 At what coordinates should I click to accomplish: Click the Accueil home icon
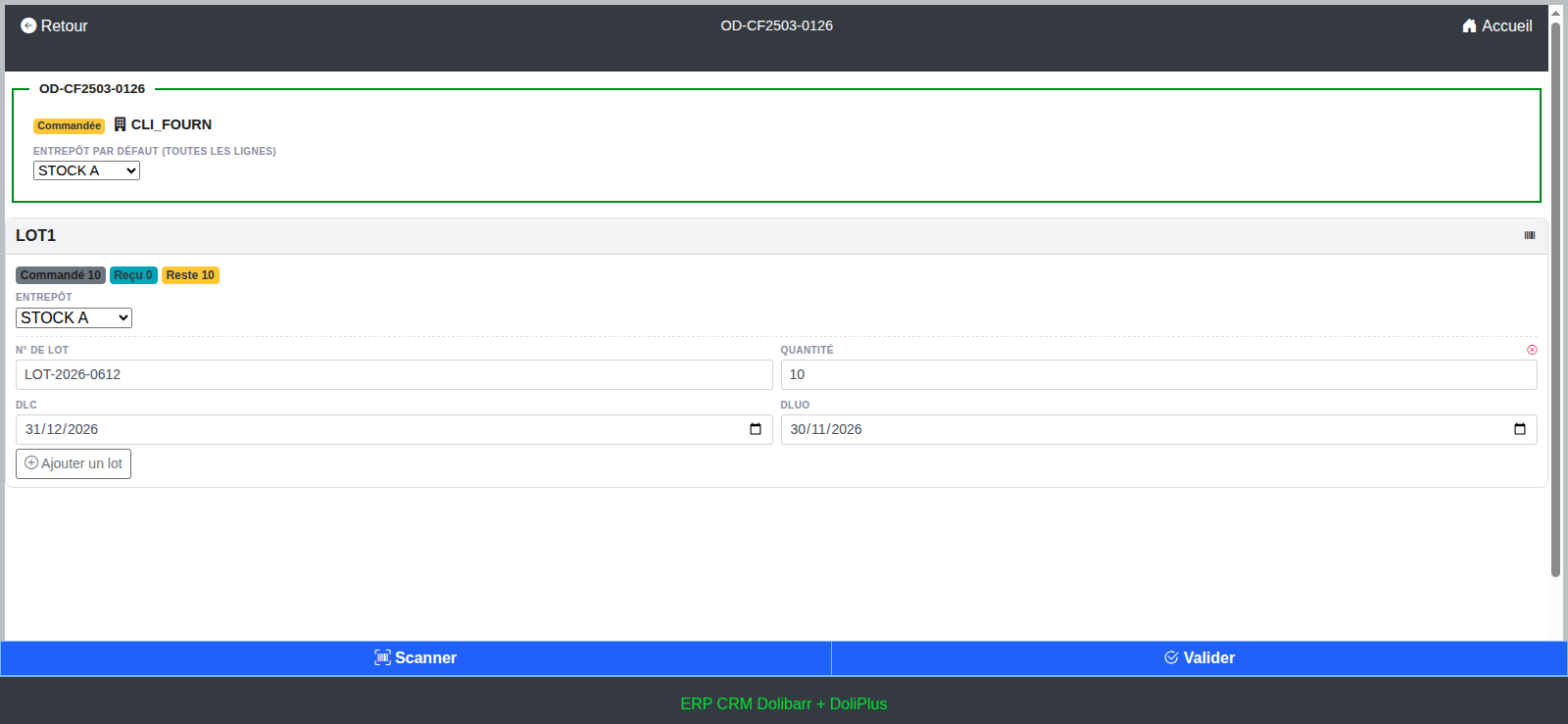click(1469, 25)
